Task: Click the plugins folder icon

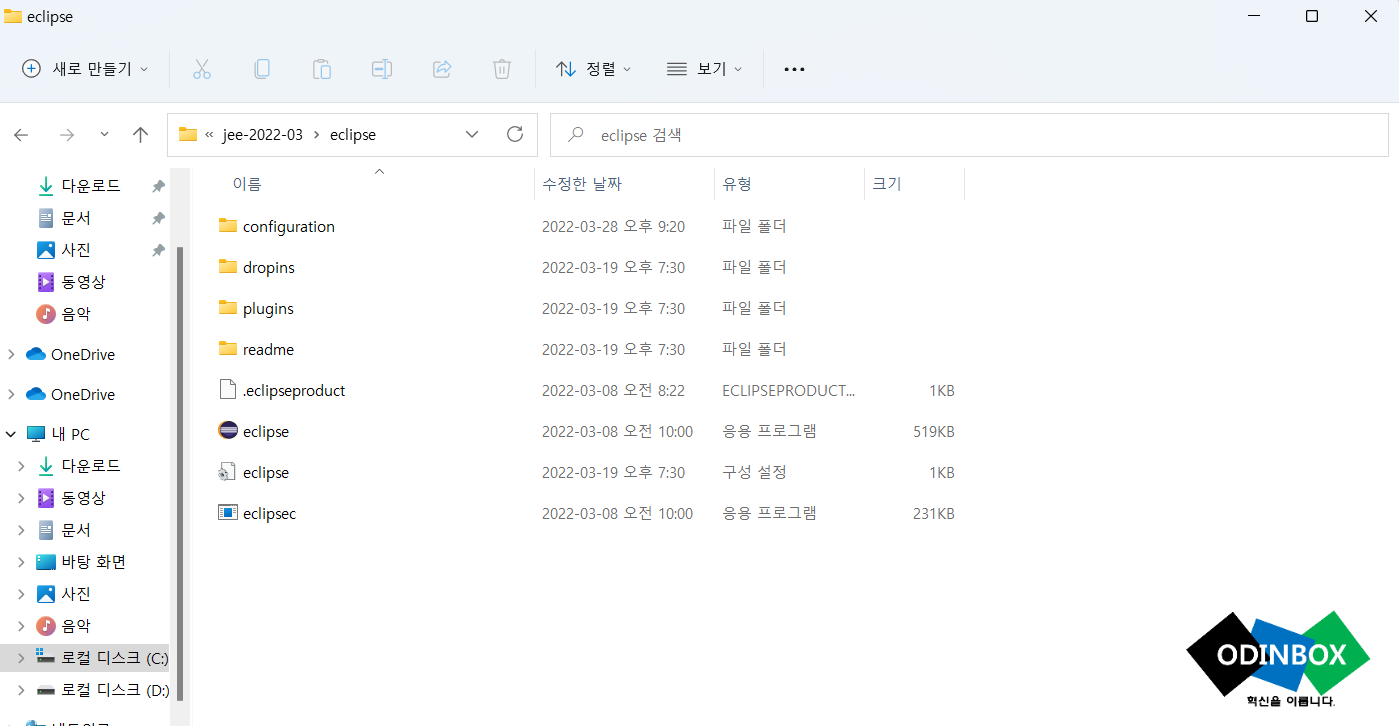Action: (228, 308)
